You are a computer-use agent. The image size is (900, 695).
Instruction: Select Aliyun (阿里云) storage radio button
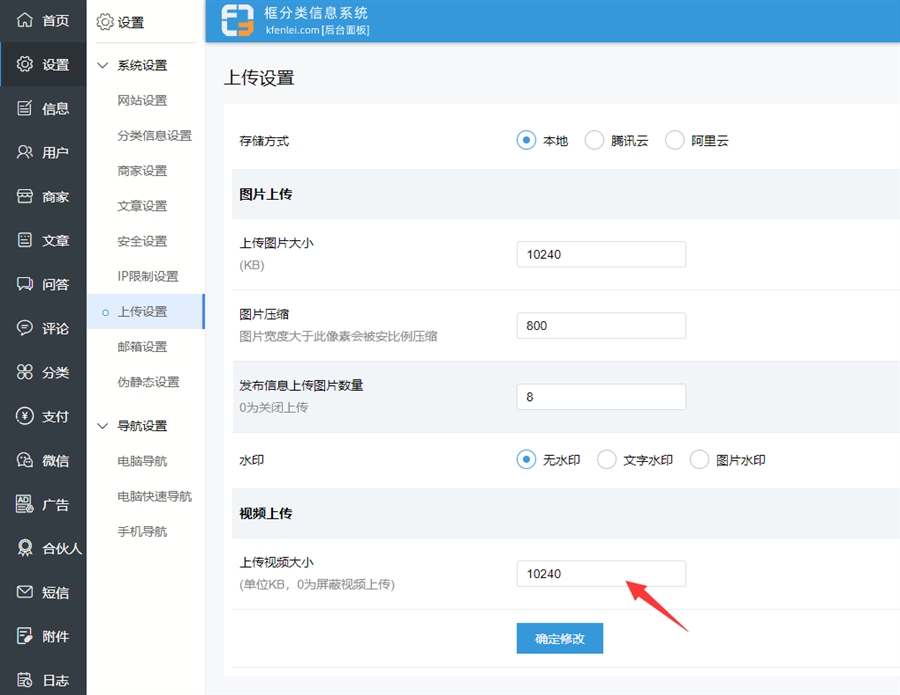(x=675, y=141)
